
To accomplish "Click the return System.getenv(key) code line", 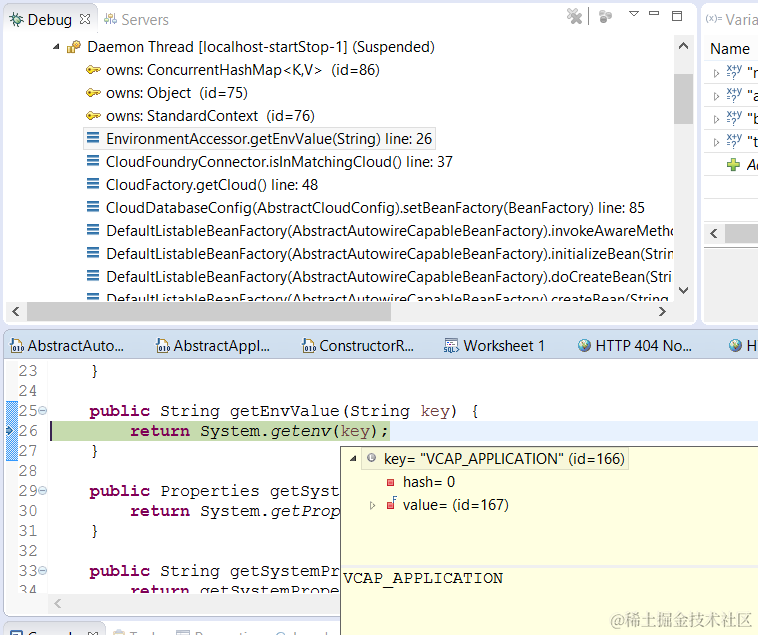I will [259, 431].
